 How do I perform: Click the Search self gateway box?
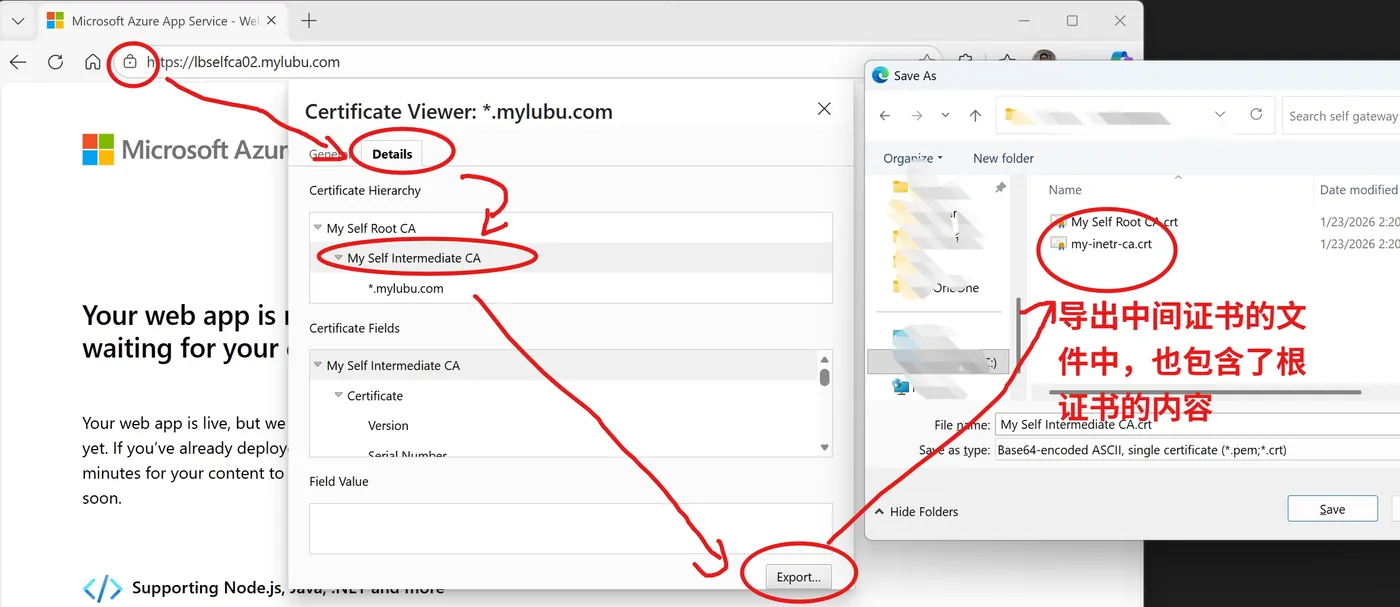coord(1341,116)
